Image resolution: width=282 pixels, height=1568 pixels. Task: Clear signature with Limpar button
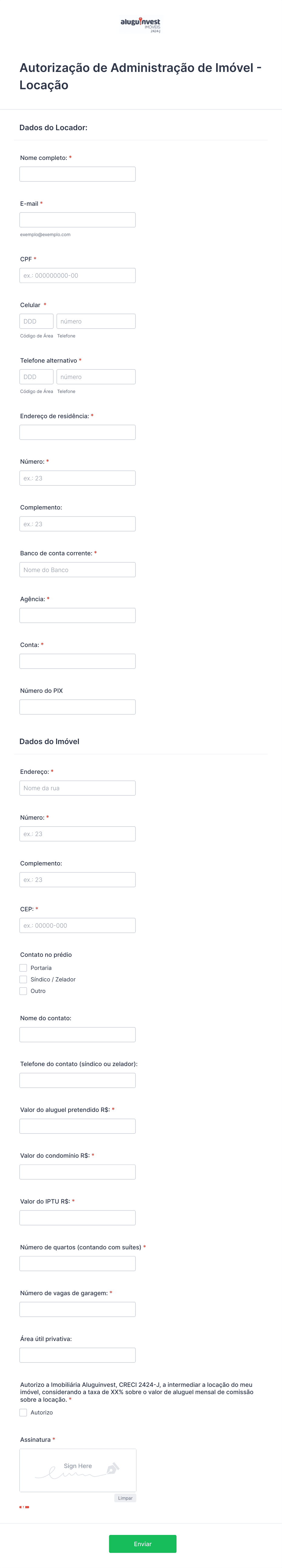(x=125, y=1498)
